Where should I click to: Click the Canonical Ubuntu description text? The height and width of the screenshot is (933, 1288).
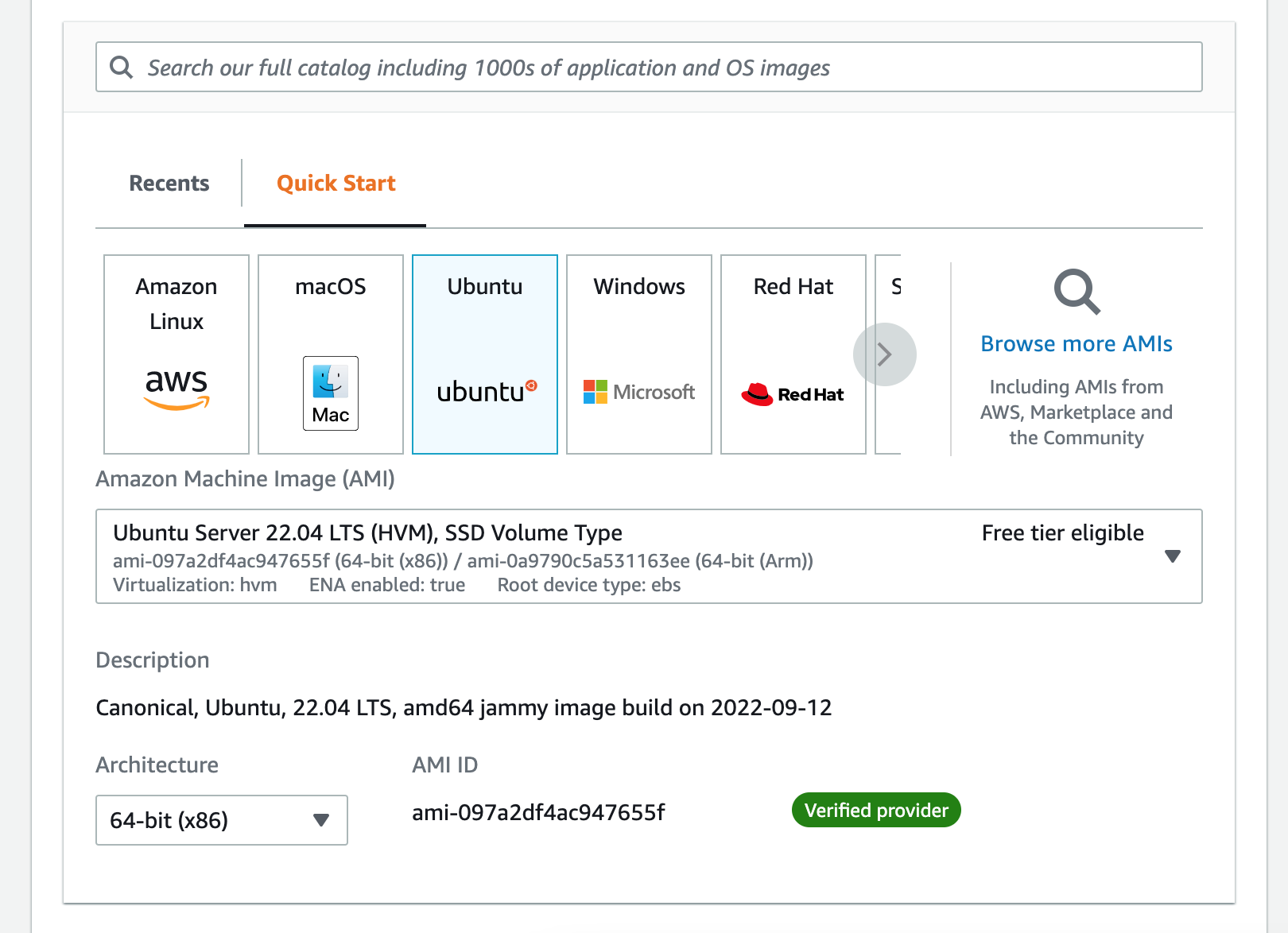point(464,708)
